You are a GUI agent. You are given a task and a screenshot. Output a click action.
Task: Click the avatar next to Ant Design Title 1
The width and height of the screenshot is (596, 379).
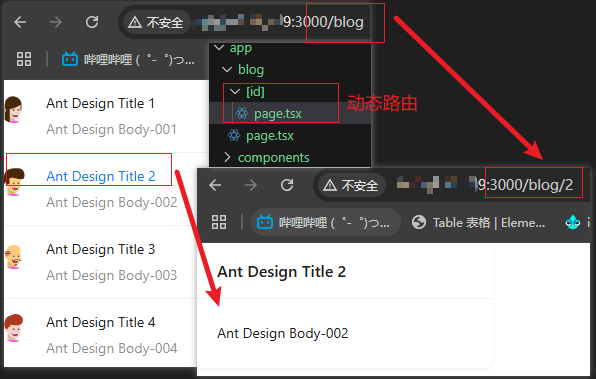click(14, 109)
